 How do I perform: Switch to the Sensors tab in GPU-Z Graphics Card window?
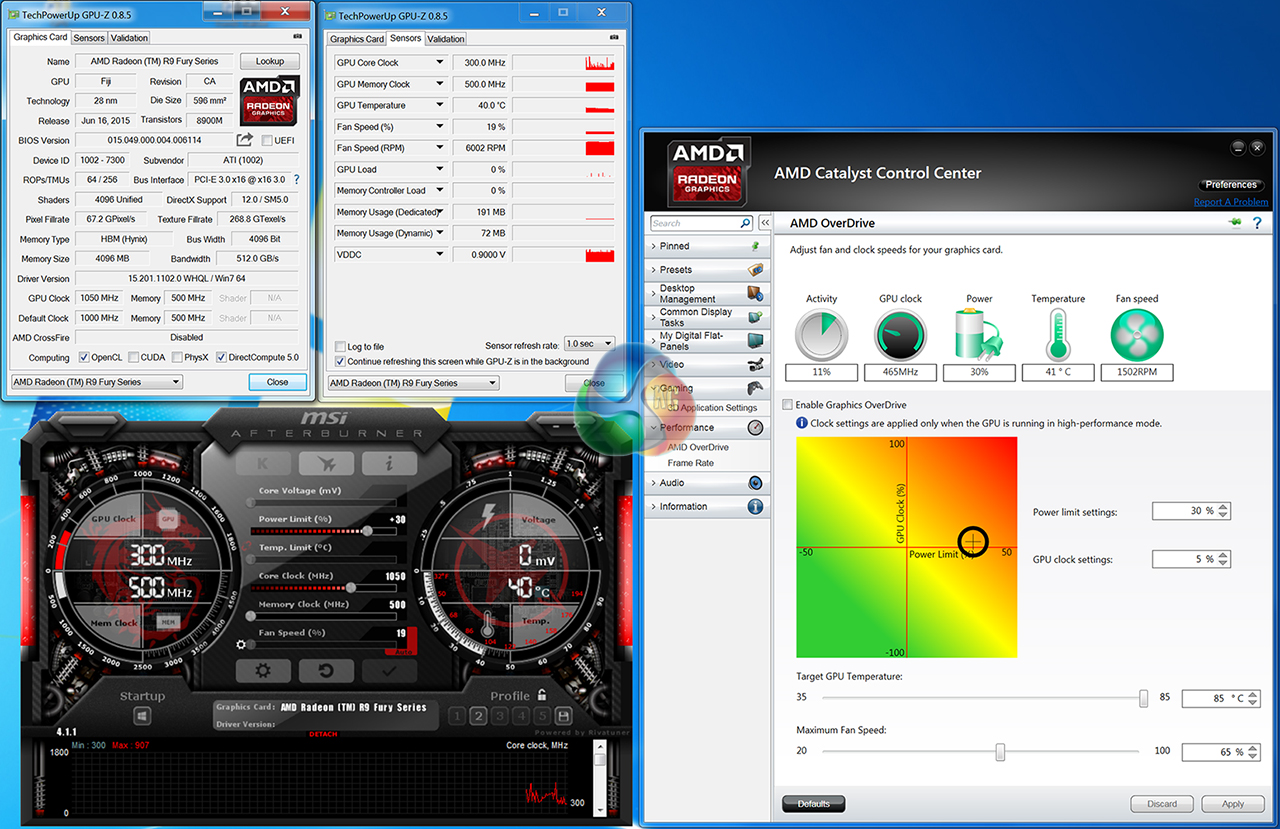[89, 38]
